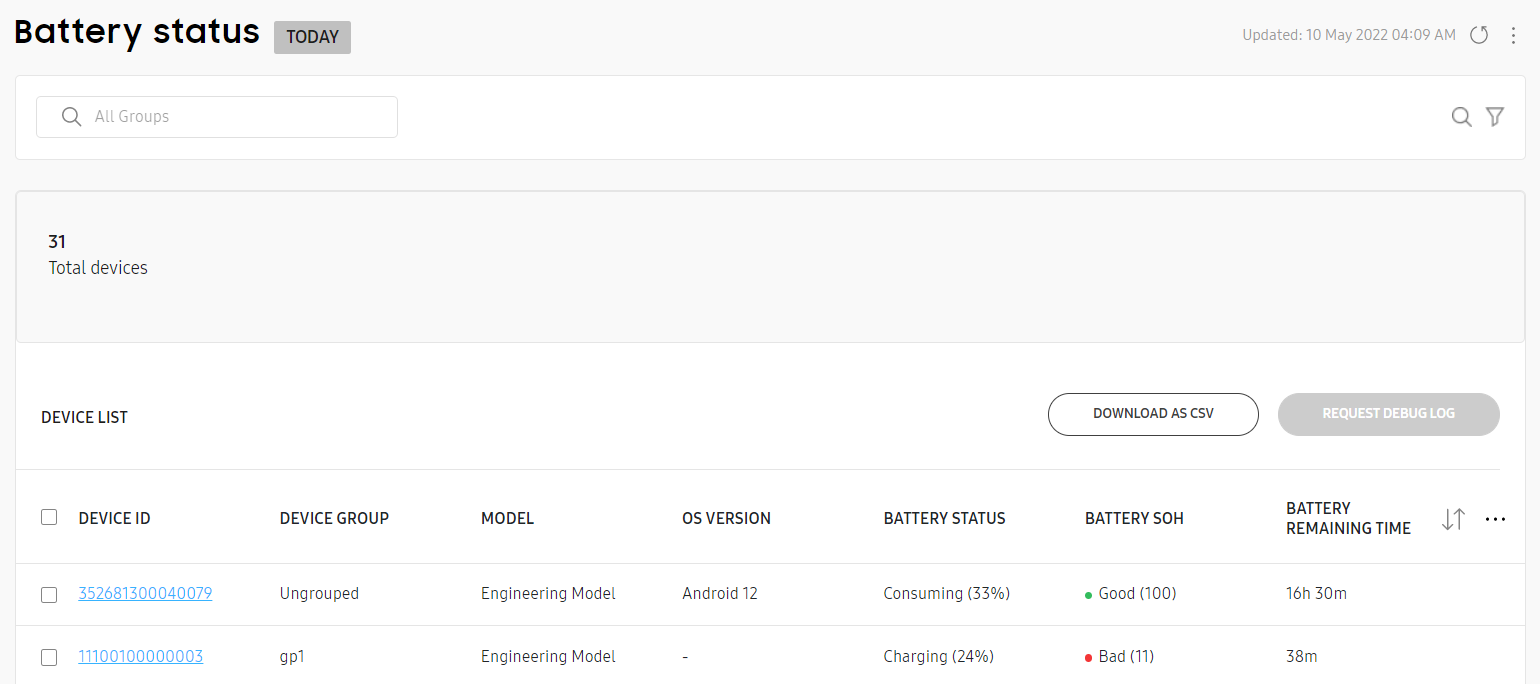Open device link 11100100000003
The width and height of the screenshot is (1540, 684).
point(141,656)
